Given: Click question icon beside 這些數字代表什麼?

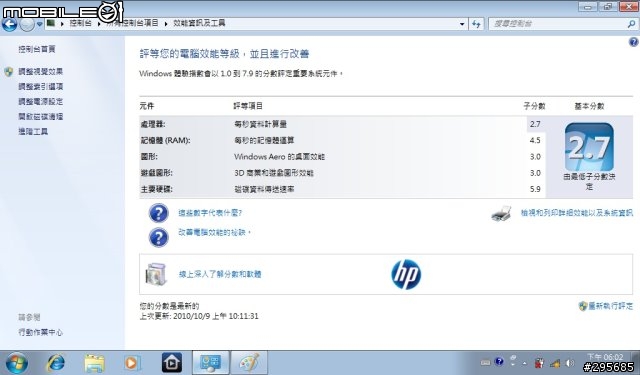Looking at the screenshot, I should click(x=158, y=213).
